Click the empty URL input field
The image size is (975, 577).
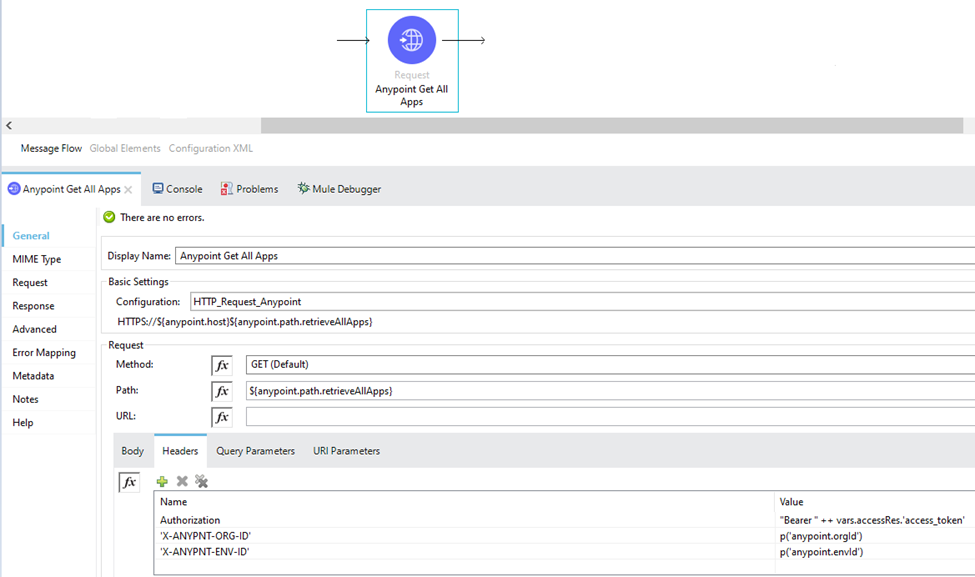tap(611, 417)
